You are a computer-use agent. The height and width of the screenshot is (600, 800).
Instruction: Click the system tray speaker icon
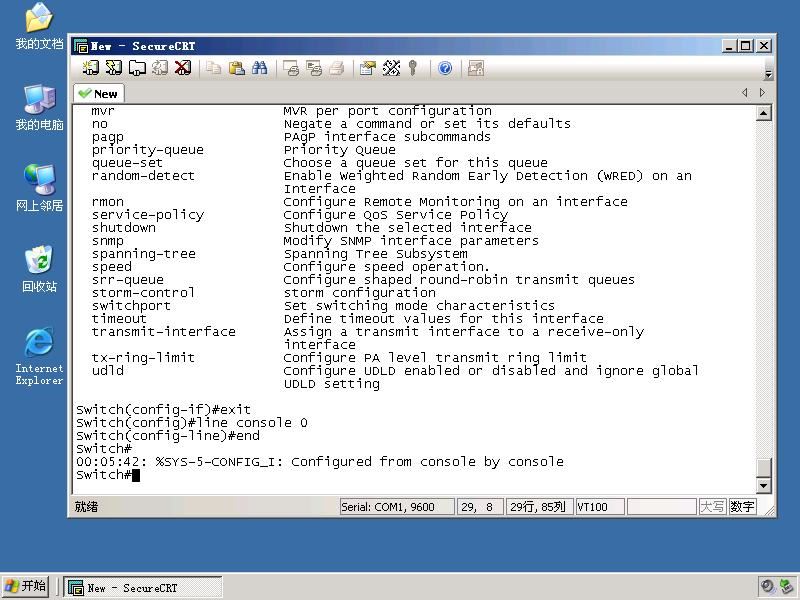tap(767, 586)
